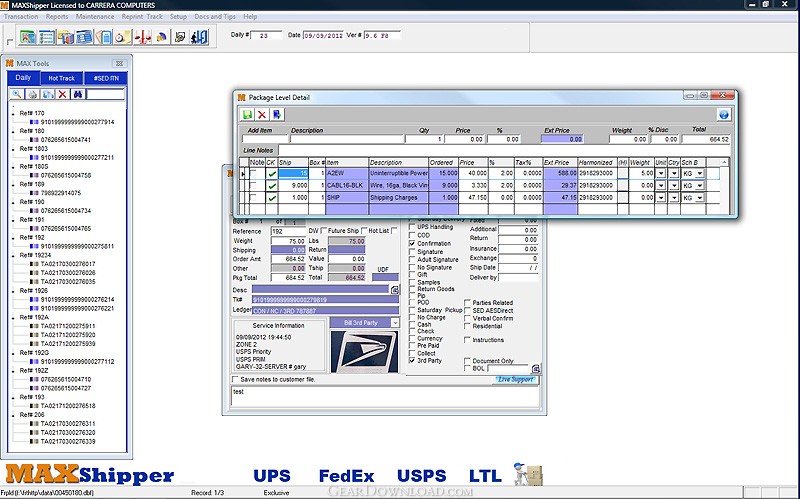Click the Live Support link
800x499 pixels.
515,380
